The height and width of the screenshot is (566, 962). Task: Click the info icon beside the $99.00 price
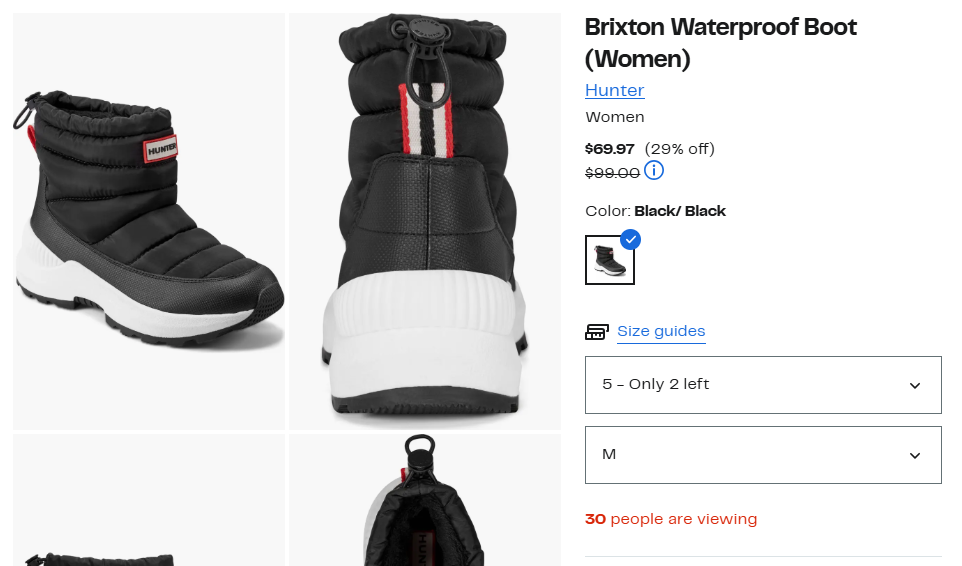(x=654, y=170)
